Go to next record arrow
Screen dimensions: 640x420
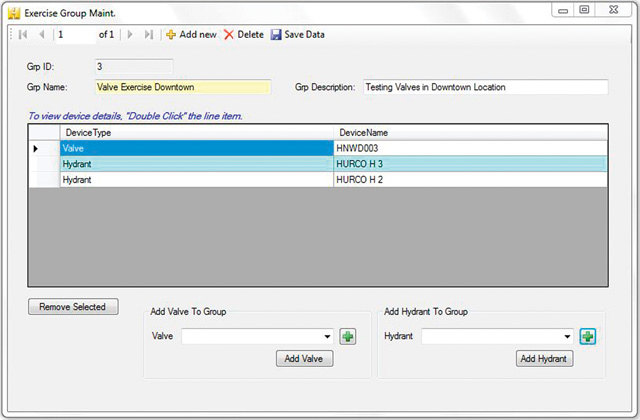pyautogui.click(x=129, y=35)
